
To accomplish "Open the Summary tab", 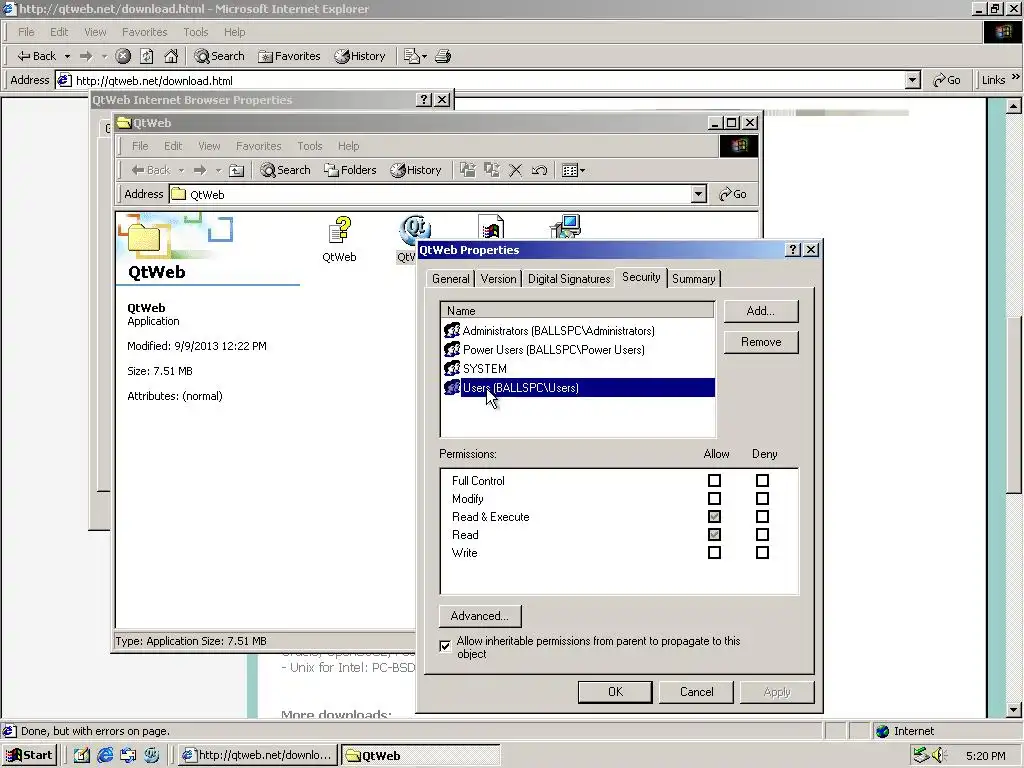I will point(694,279).
